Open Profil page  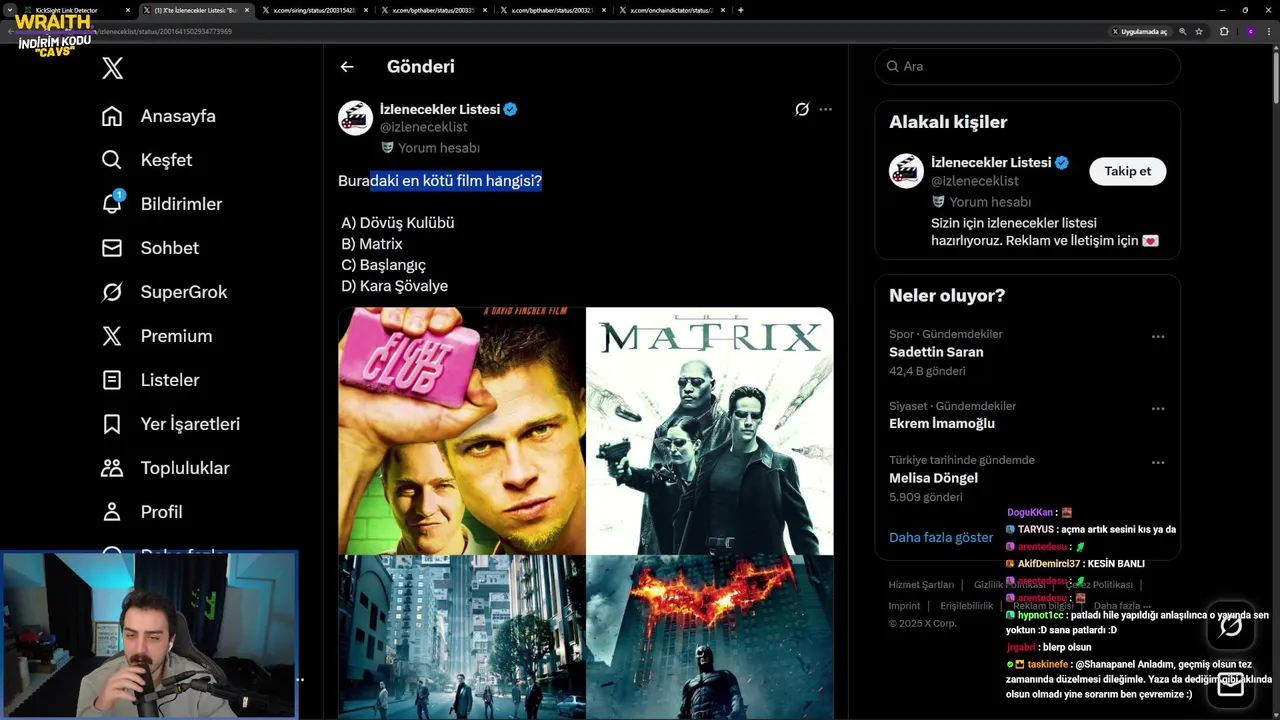(x=142, y=512)
